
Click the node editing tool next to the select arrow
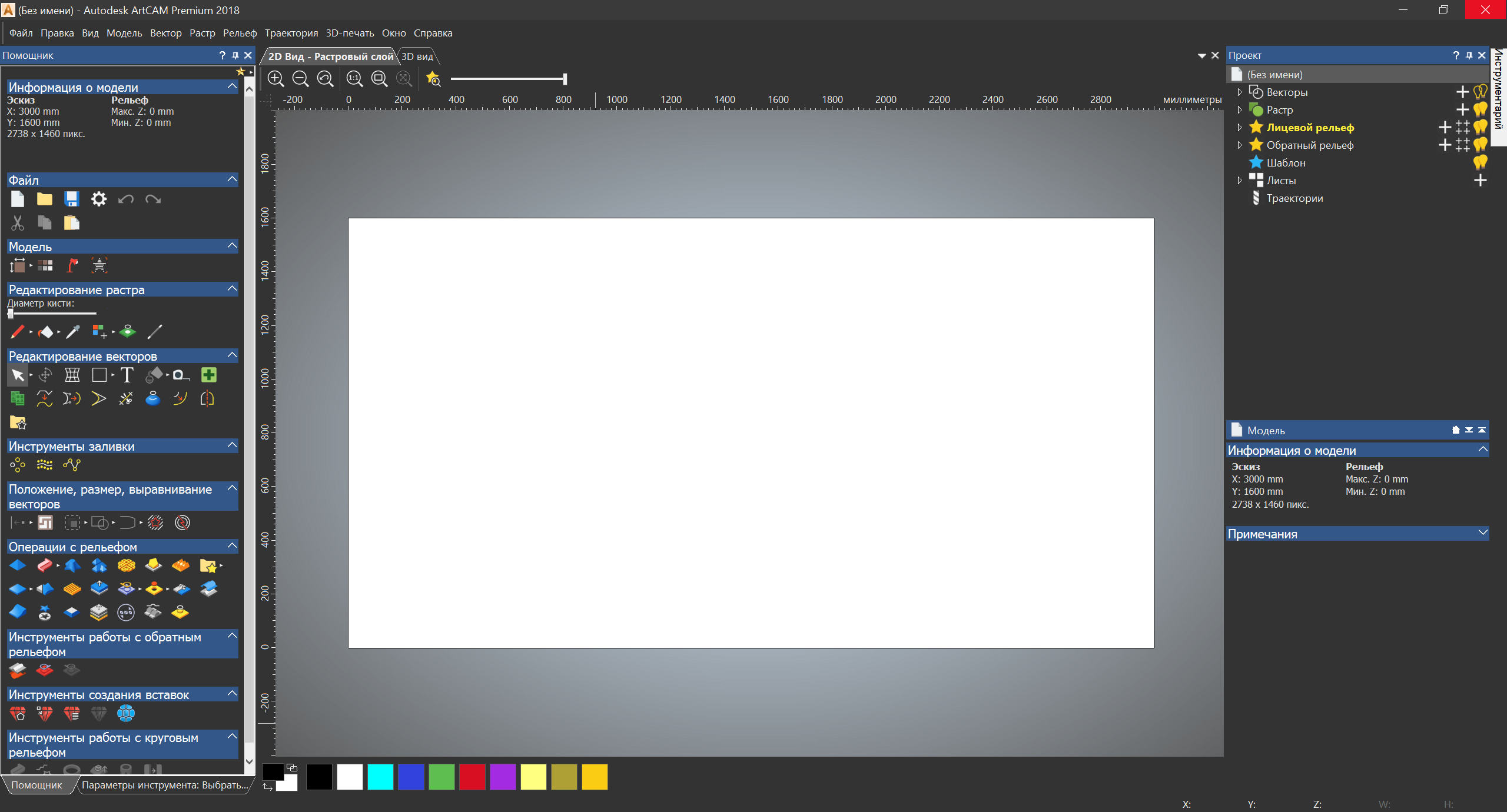click(45, 375)
